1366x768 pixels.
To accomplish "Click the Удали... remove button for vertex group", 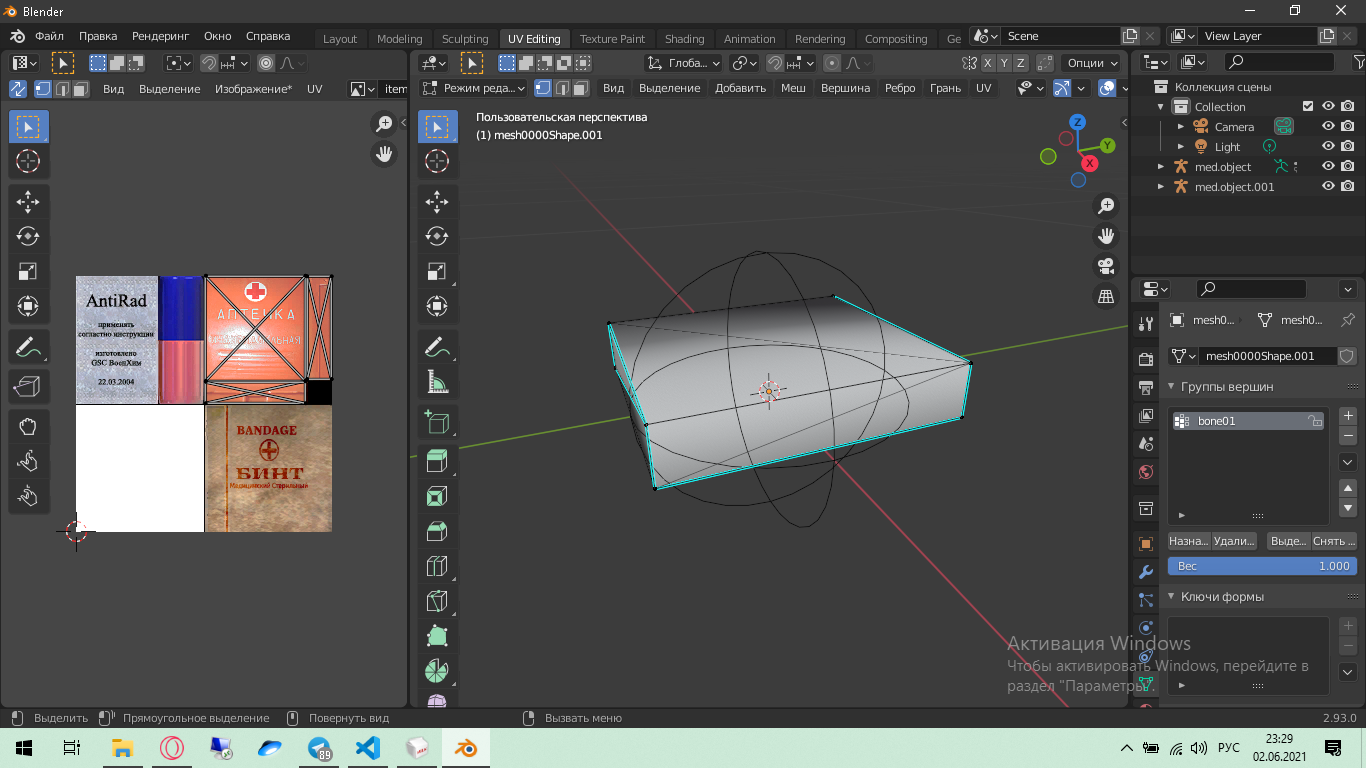I will click(1233, 541).
